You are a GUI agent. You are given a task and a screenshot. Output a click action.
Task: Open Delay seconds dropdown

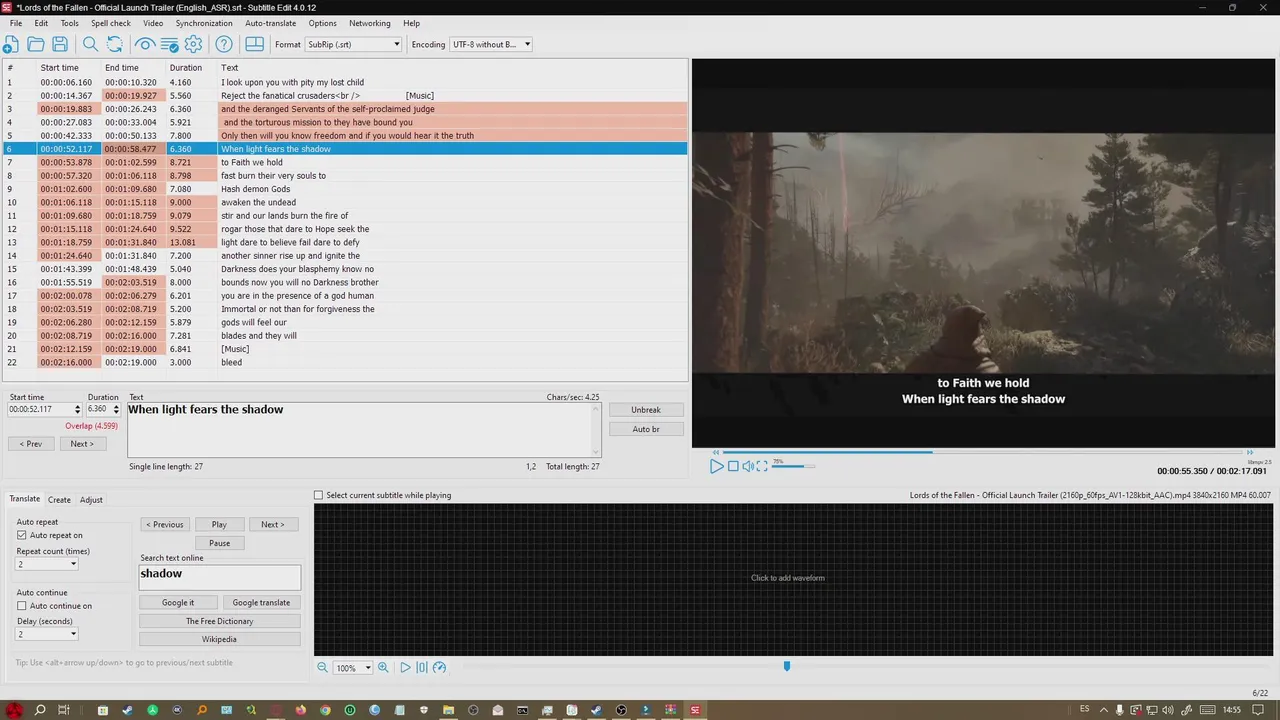47,634
